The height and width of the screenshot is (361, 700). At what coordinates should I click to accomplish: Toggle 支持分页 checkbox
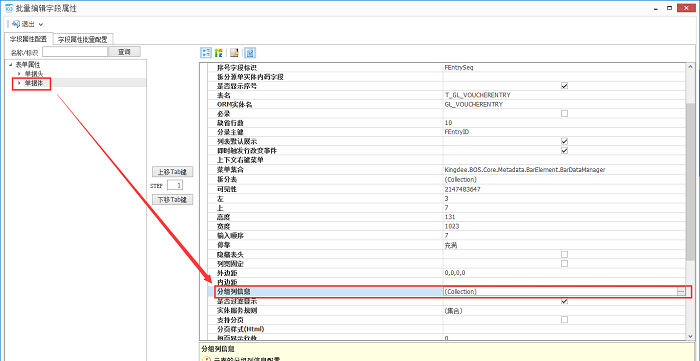(564, 320)
